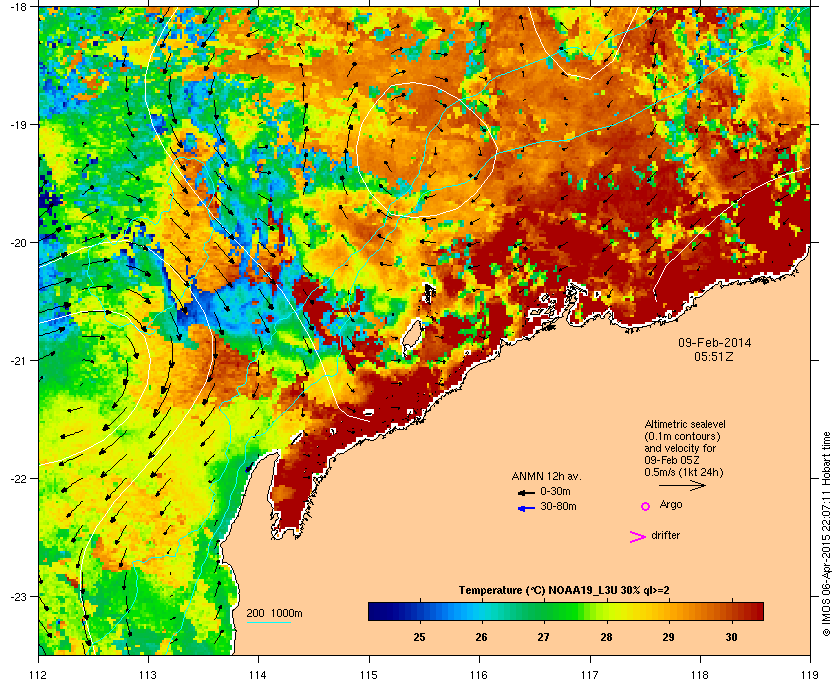840x680 pixels.
Task: Click the colorbar tick label '26'
Action: click(482, 637)
